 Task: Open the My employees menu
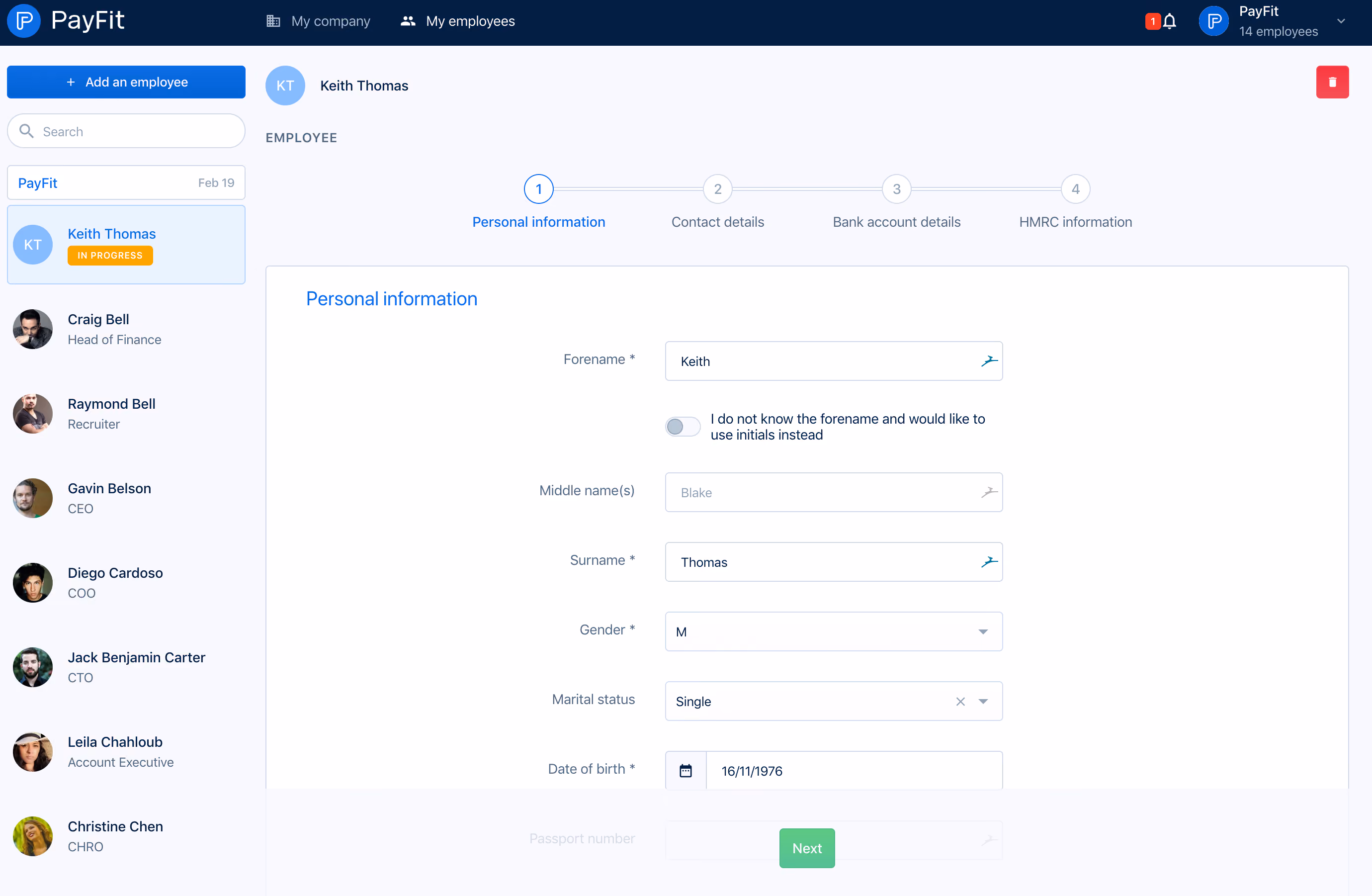pyautogui.click(x=458, y=21)
